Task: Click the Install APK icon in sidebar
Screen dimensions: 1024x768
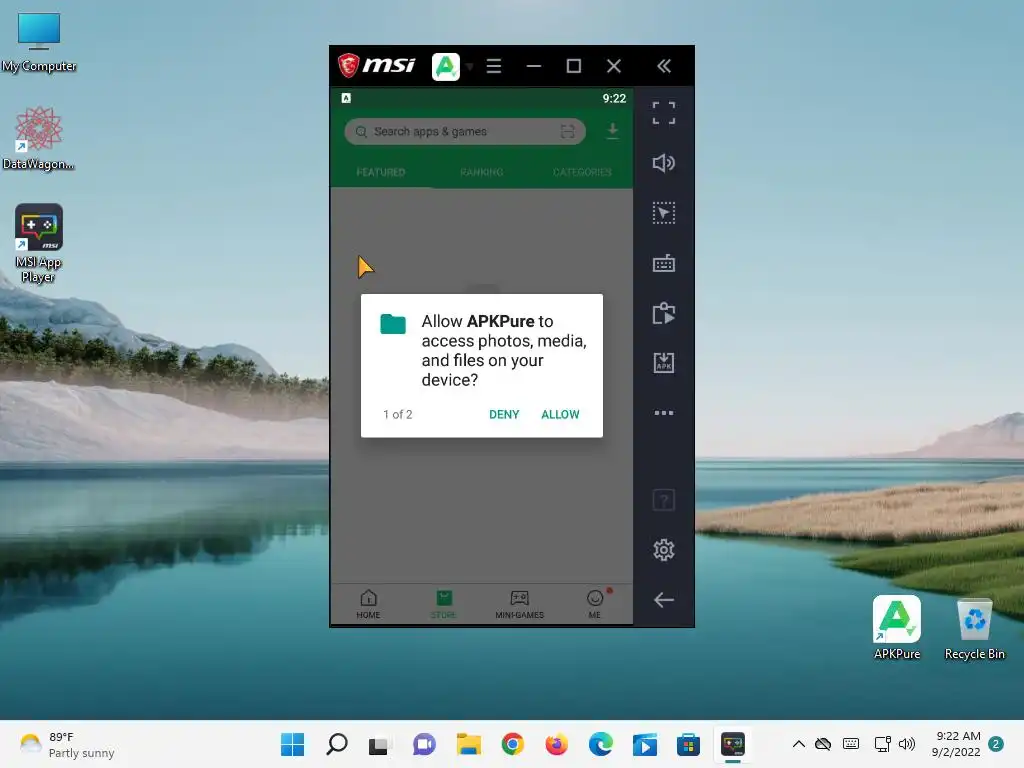Action: (664, 363)
